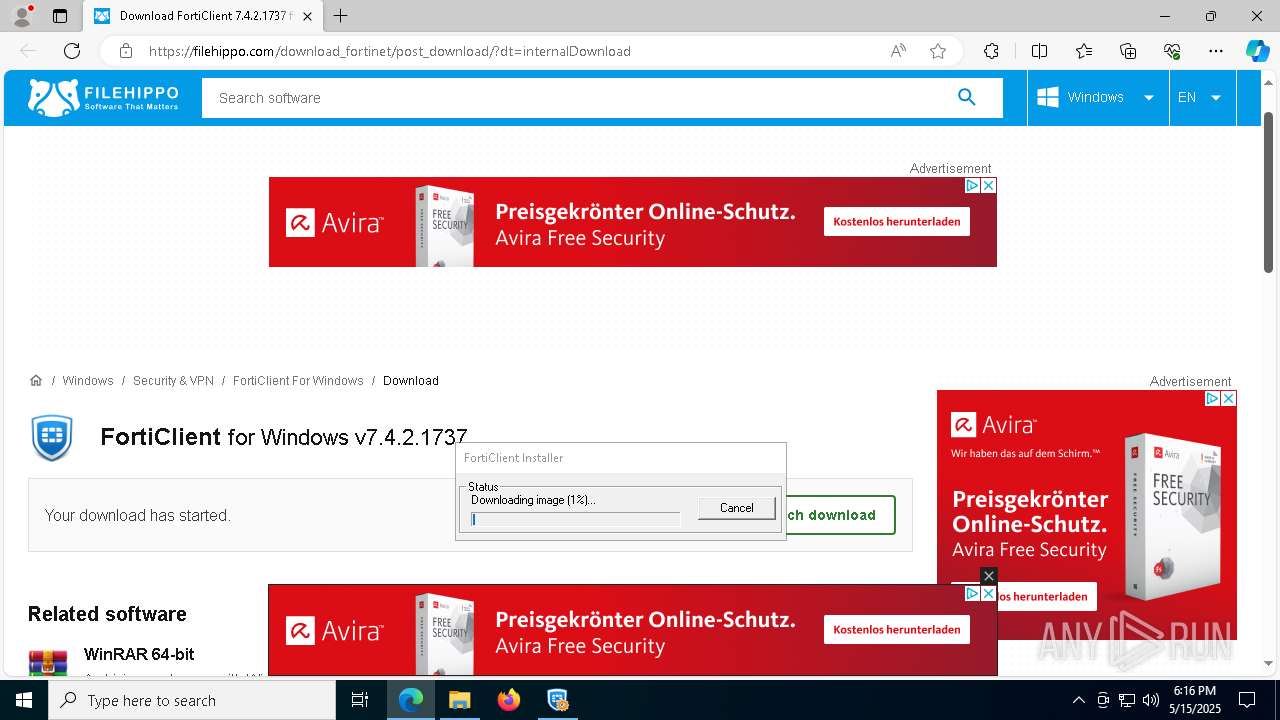Open clock and date in taskbar
Screen dimensions: 1280x720
(x=1194, y=700)
